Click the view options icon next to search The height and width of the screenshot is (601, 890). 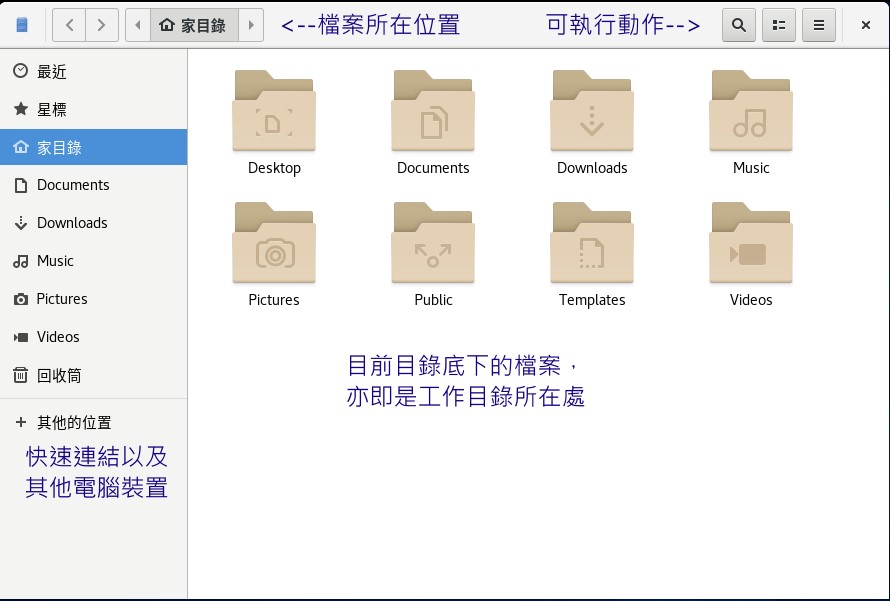pyautogui.click(x=778, y=25)
